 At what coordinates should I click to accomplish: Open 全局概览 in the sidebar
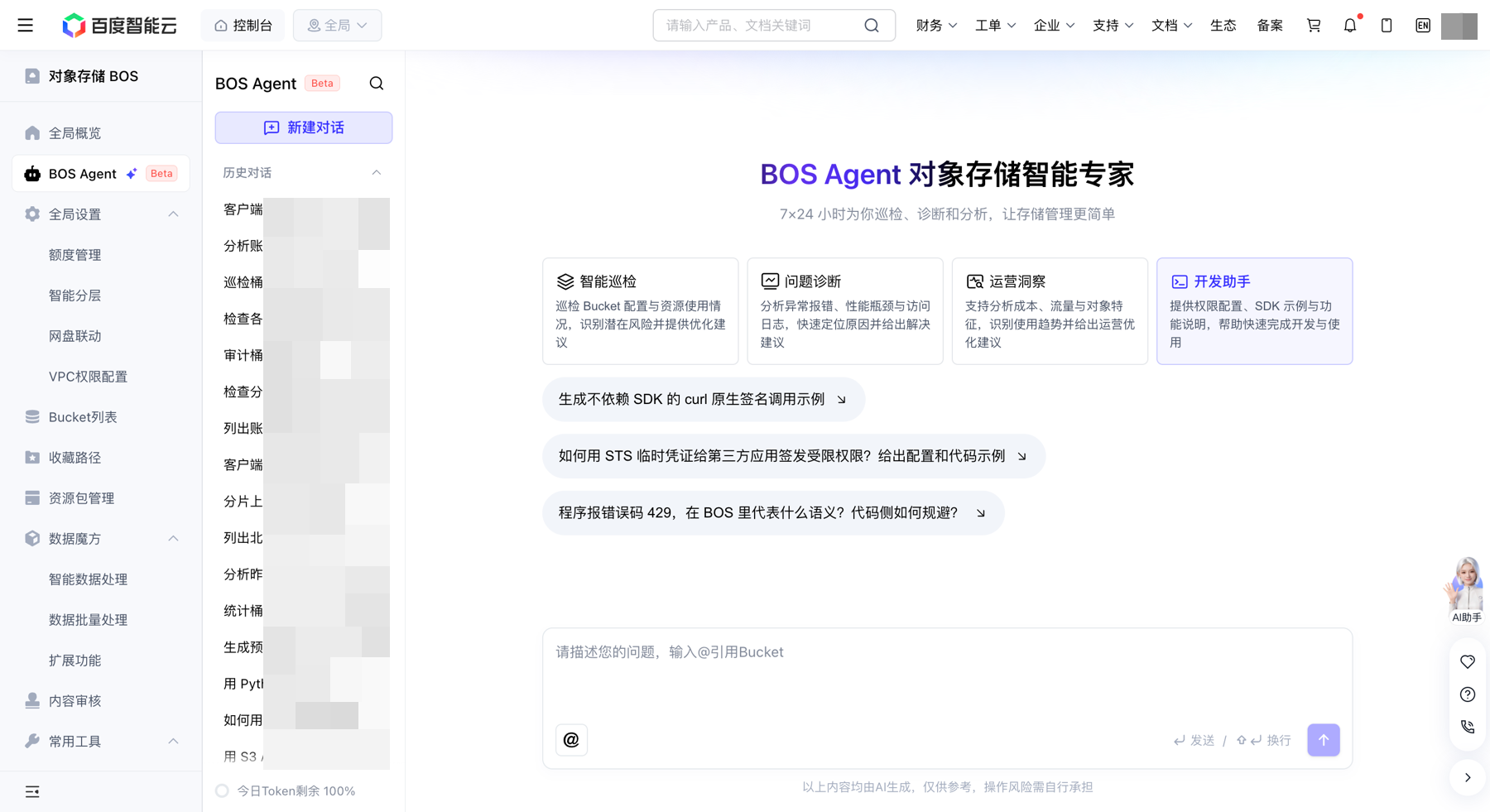[101, 133]
